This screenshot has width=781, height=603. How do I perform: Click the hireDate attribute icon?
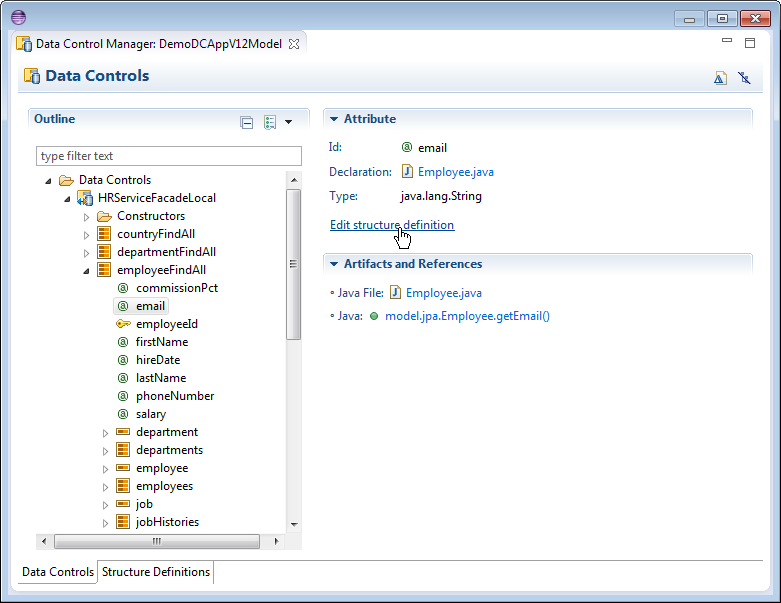123,360
